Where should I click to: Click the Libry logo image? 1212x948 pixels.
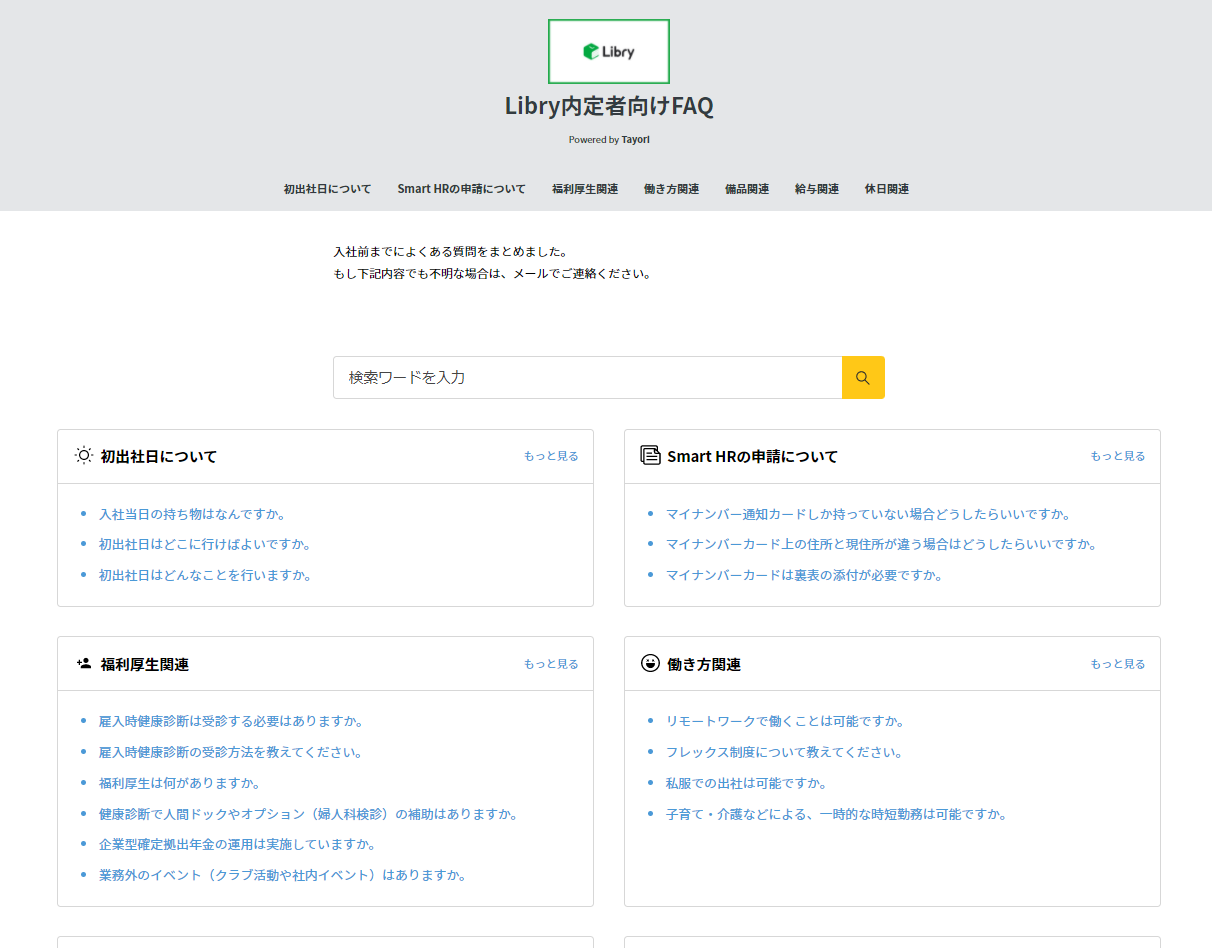[609, 51]
